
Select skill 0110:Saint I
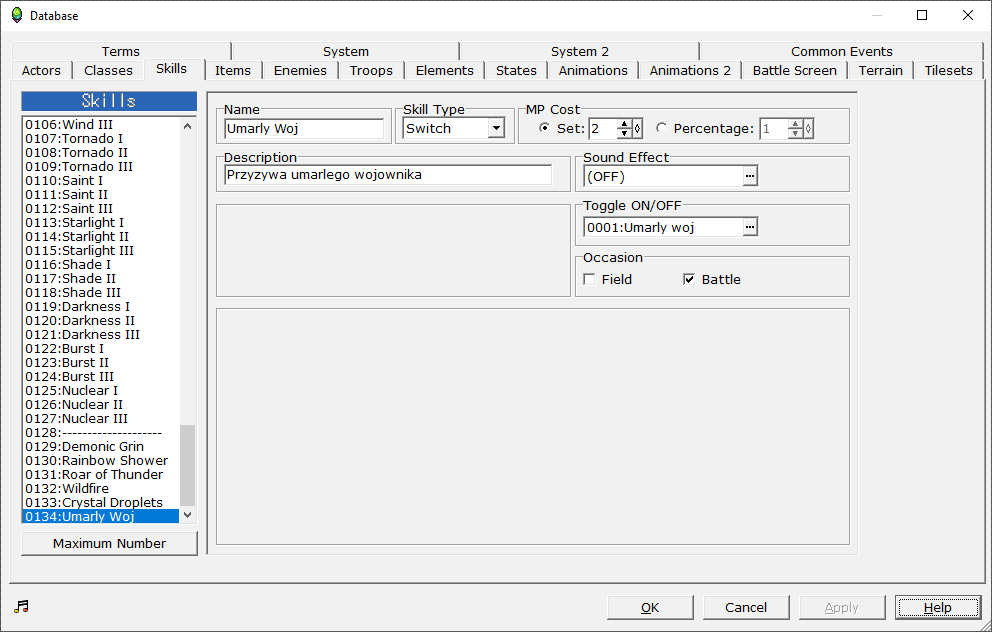(x=101, y=180)
